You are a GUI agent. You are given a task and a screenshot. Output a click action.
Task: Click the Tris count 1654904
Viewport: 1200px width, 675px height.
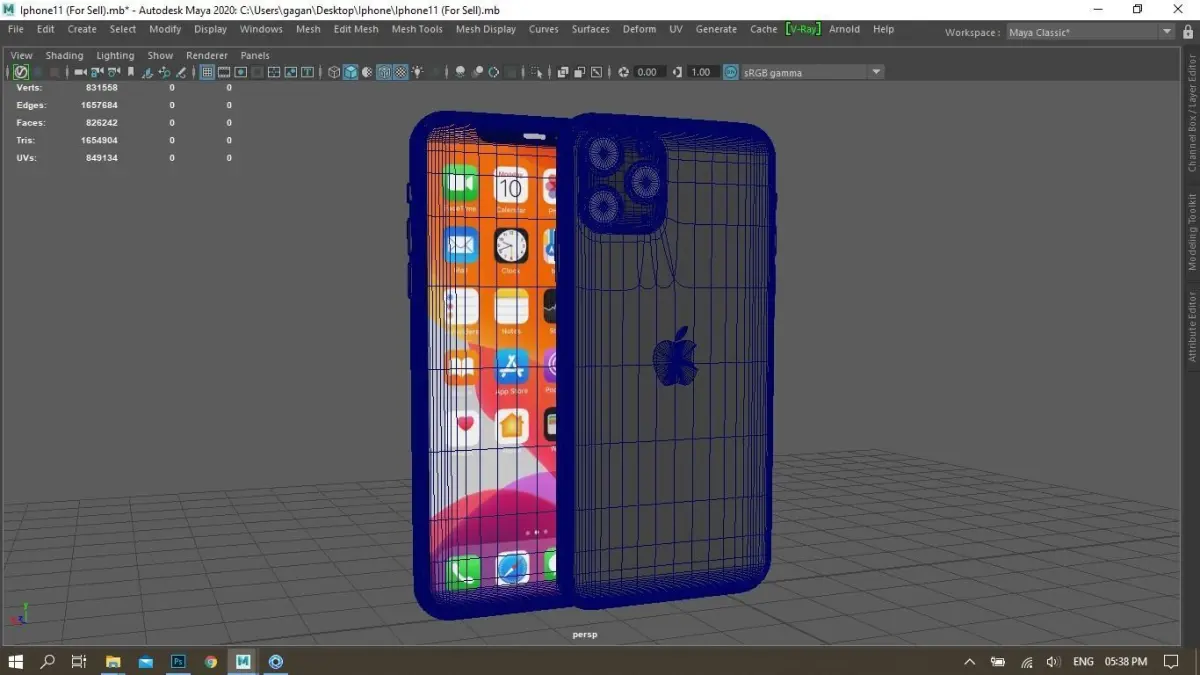tap(98, 141)
